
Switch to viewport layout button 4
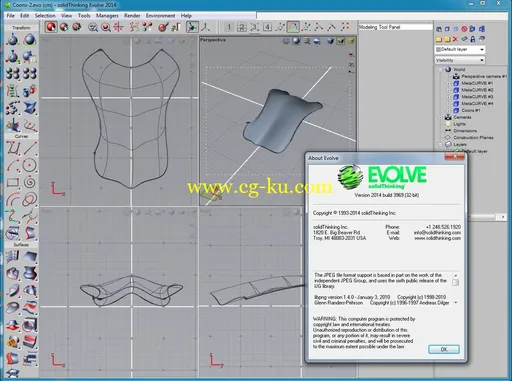[x=267, y=27]
